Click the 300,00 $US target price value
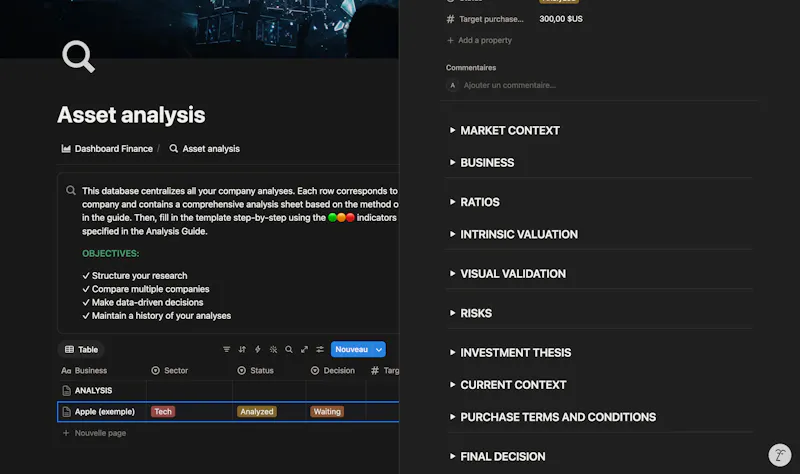Viewport: 800px width, 474px height. [561, 19]
